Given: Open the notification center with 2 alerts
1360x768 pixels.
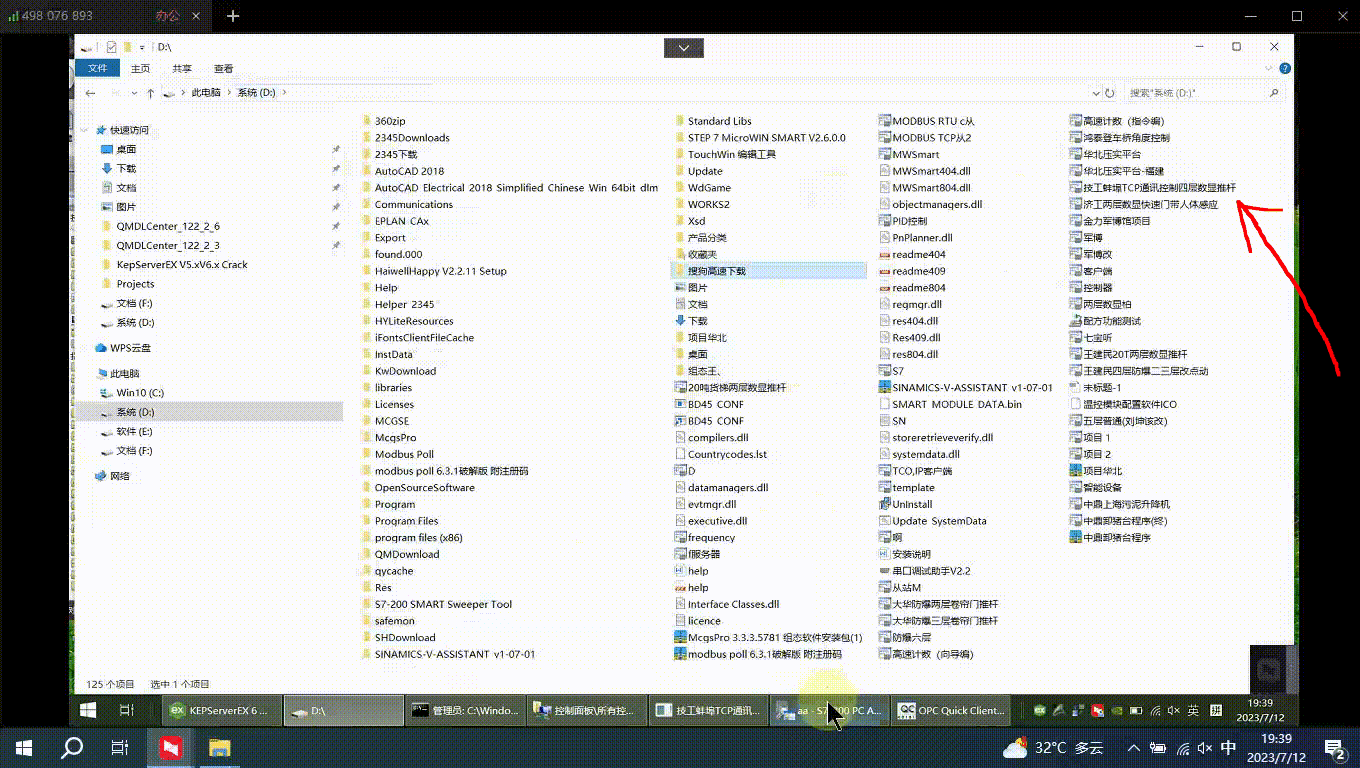Looking at the screenshot, I should 1336,747.
